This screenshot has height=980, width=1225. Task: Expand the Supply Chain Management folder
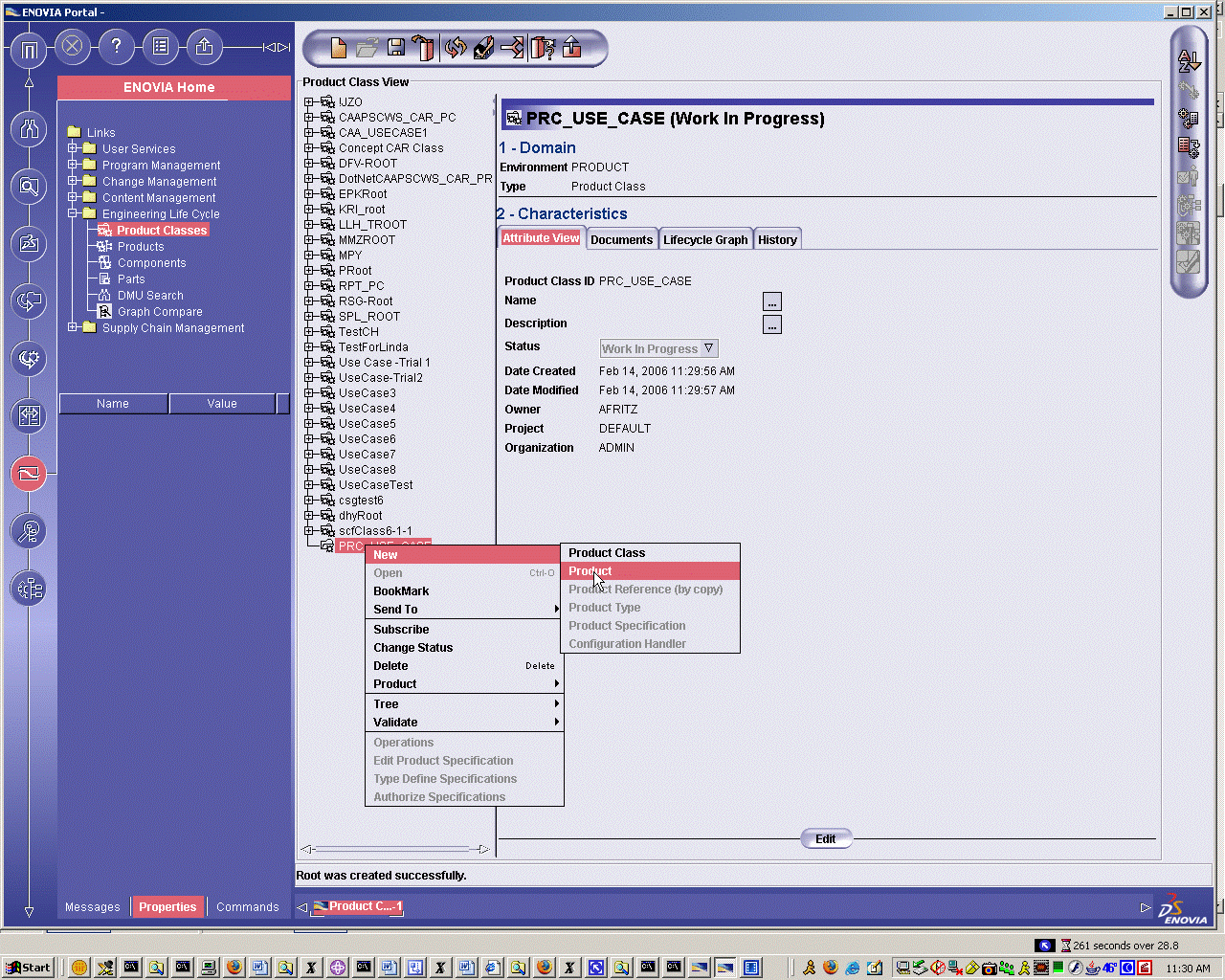(x=74, y=327)
